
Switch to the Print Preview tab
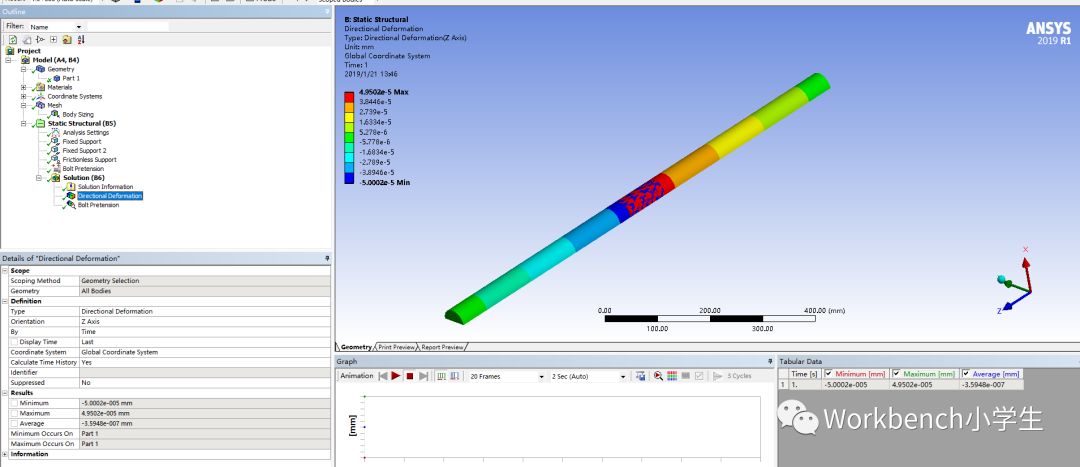397,347
